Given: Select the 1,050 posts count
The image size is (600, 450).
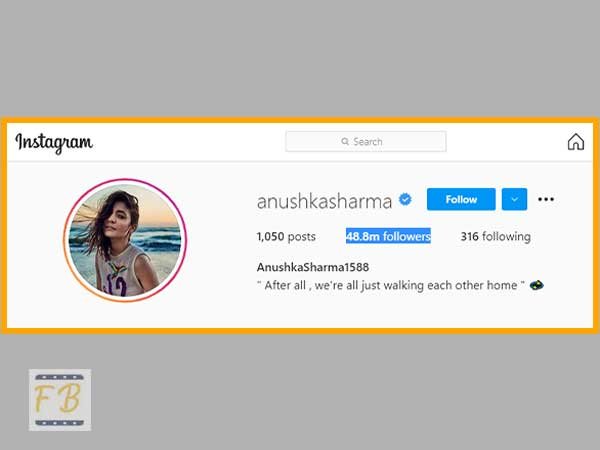Looking at the screenshot, I should [x=286, y=236].
